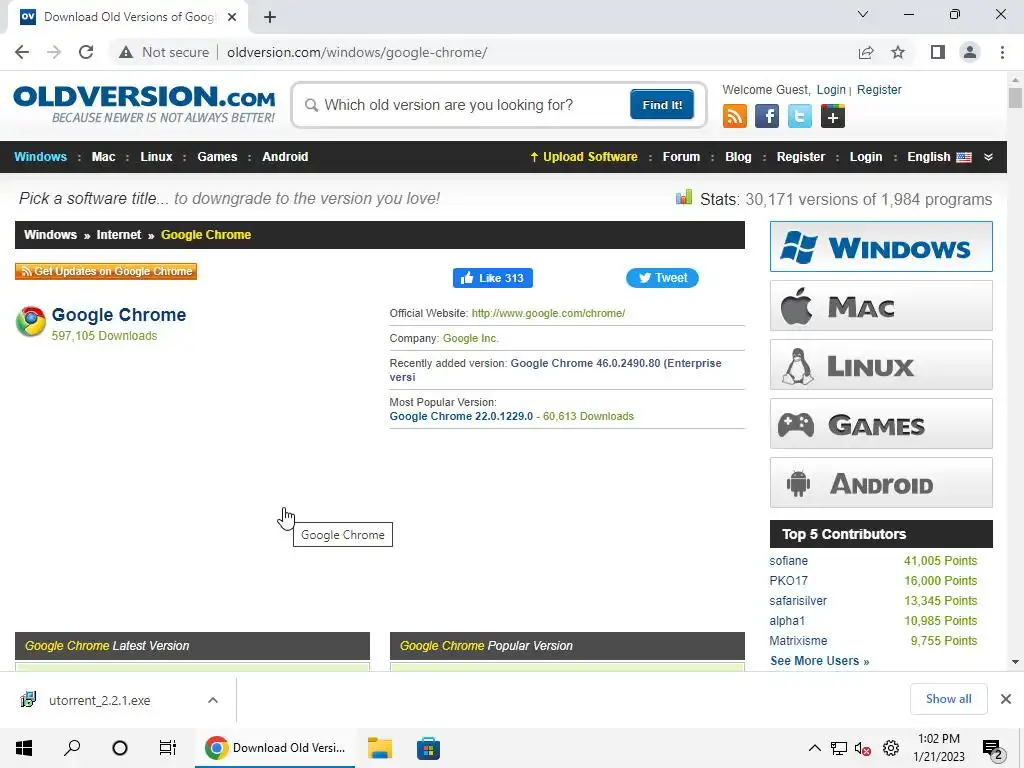Click Show all downloads button
This screenshot has height=768, width=1024.
click(x=948, y=699)
